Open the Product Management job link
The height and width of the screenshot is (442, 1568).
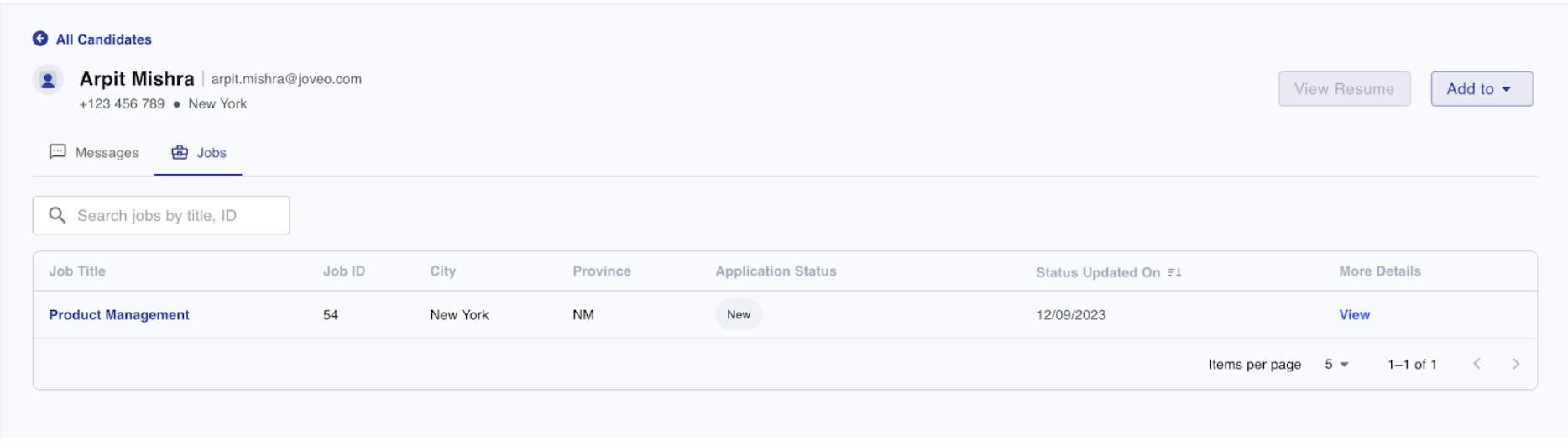[119, 315]
